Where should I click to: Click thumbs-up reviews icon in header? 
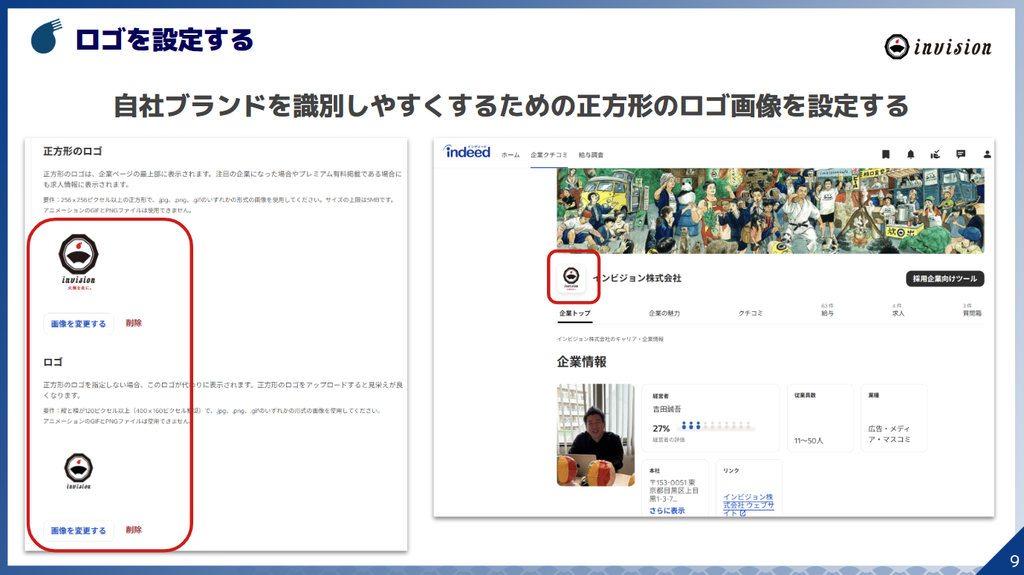[x=935, y=154]
